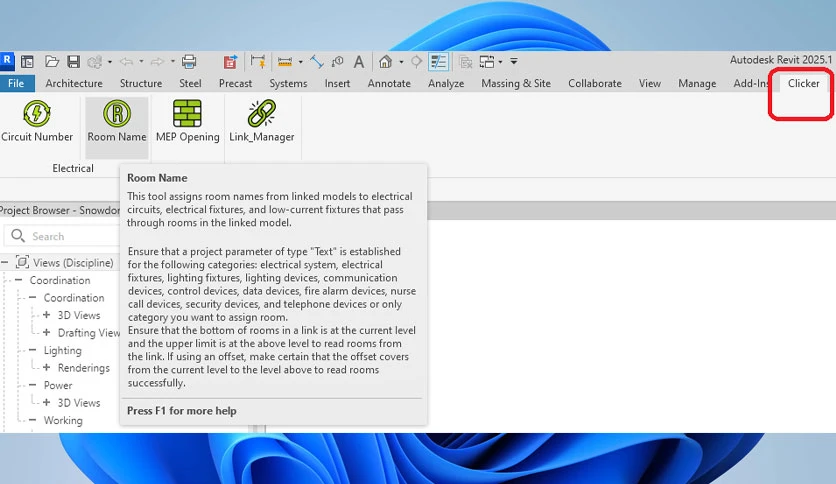Open the File tab

tap(16, 83)
